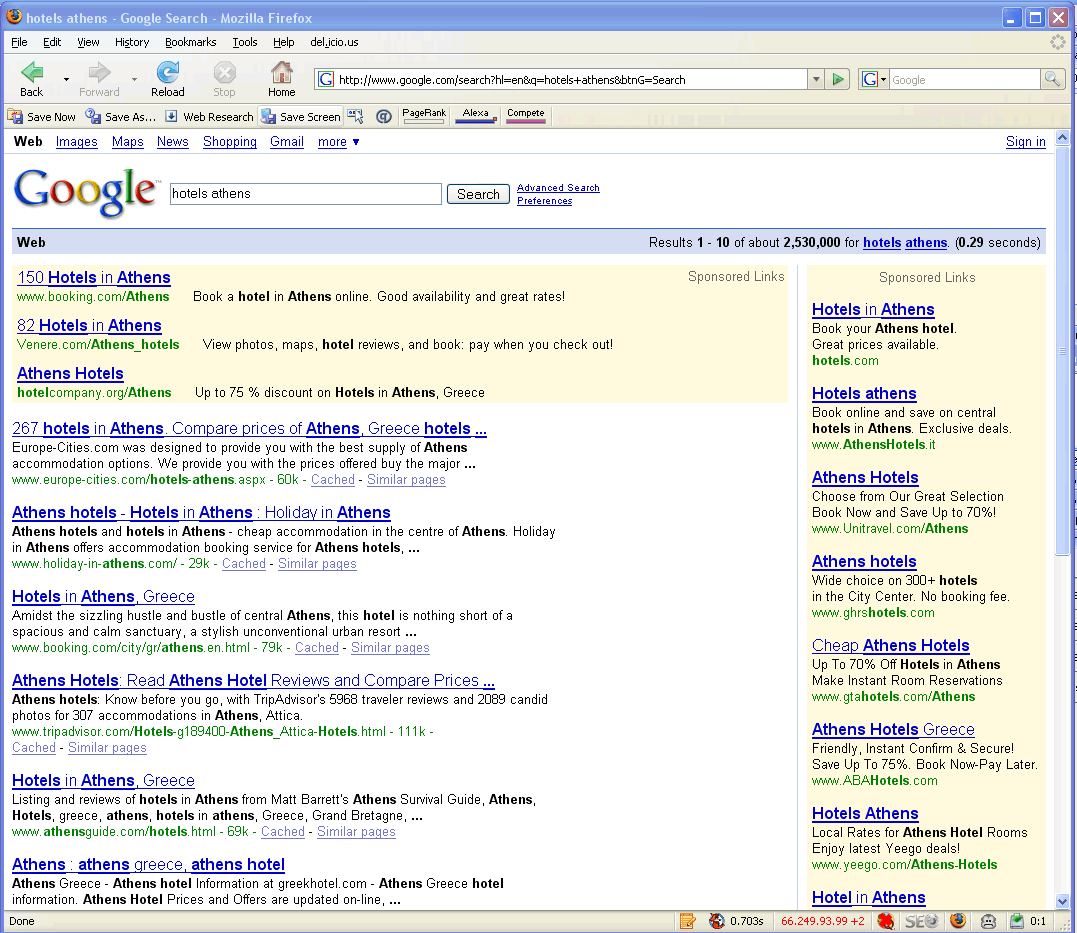Click the Compete rank indicator
Screen dimensions: 1077x933
coord(525,115)
